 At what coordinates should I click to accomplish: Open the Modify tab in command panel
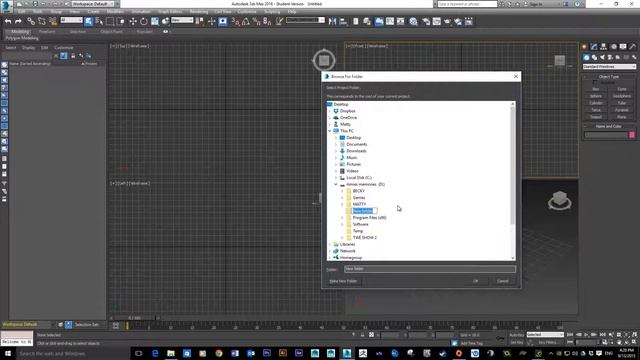click(594, 47)
